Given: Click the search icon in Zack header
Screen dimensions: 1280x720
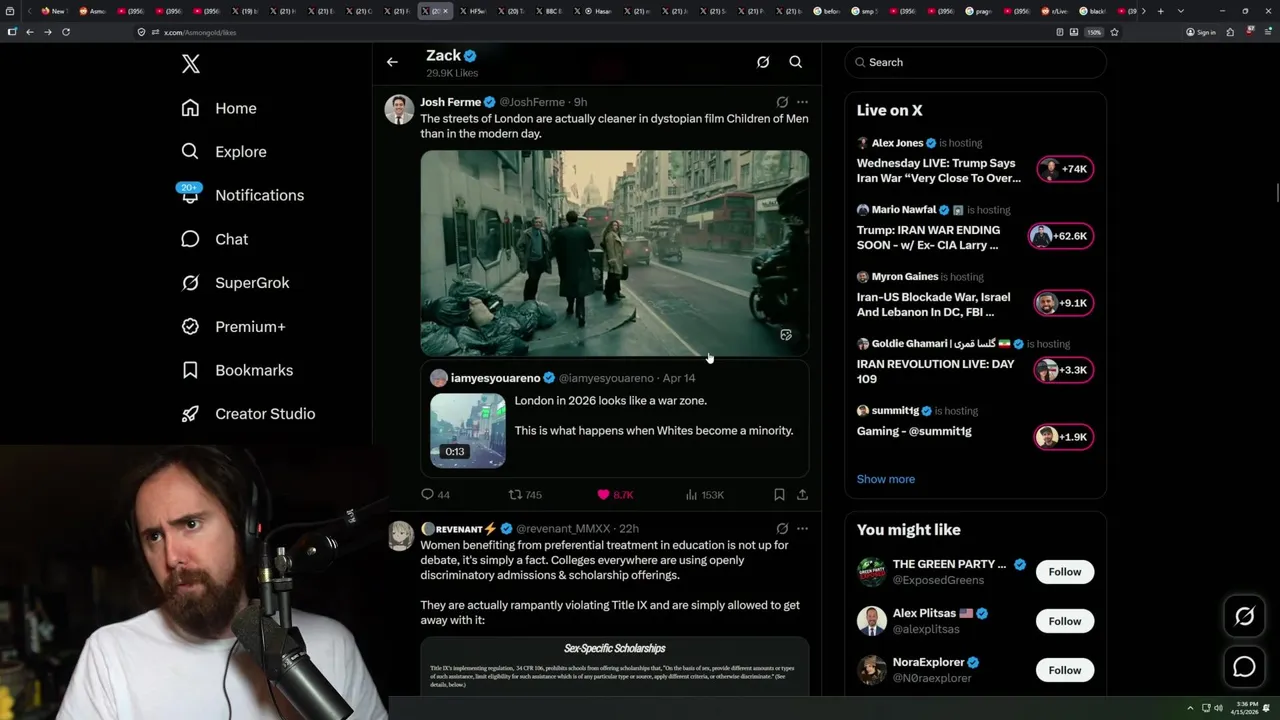Looking at the screenshot, I should tap(796, 62).
